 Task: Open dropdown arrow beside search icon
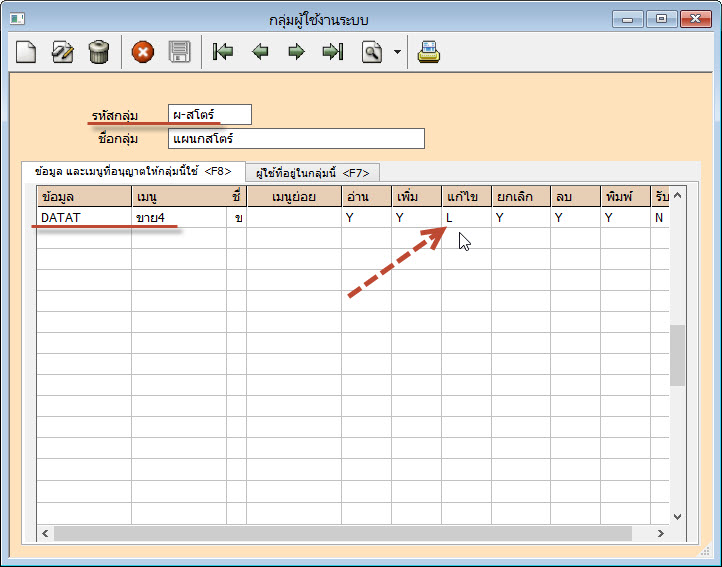[x=397, y=52]
